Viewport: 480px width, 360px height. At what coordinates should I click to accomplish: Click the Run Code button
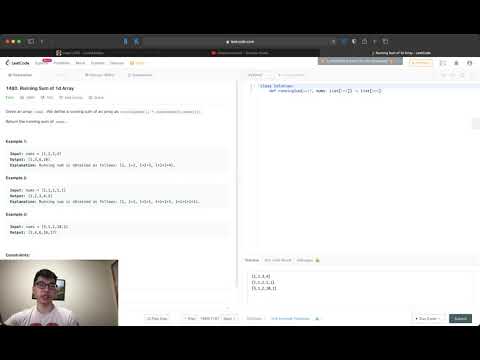(428, 318)
